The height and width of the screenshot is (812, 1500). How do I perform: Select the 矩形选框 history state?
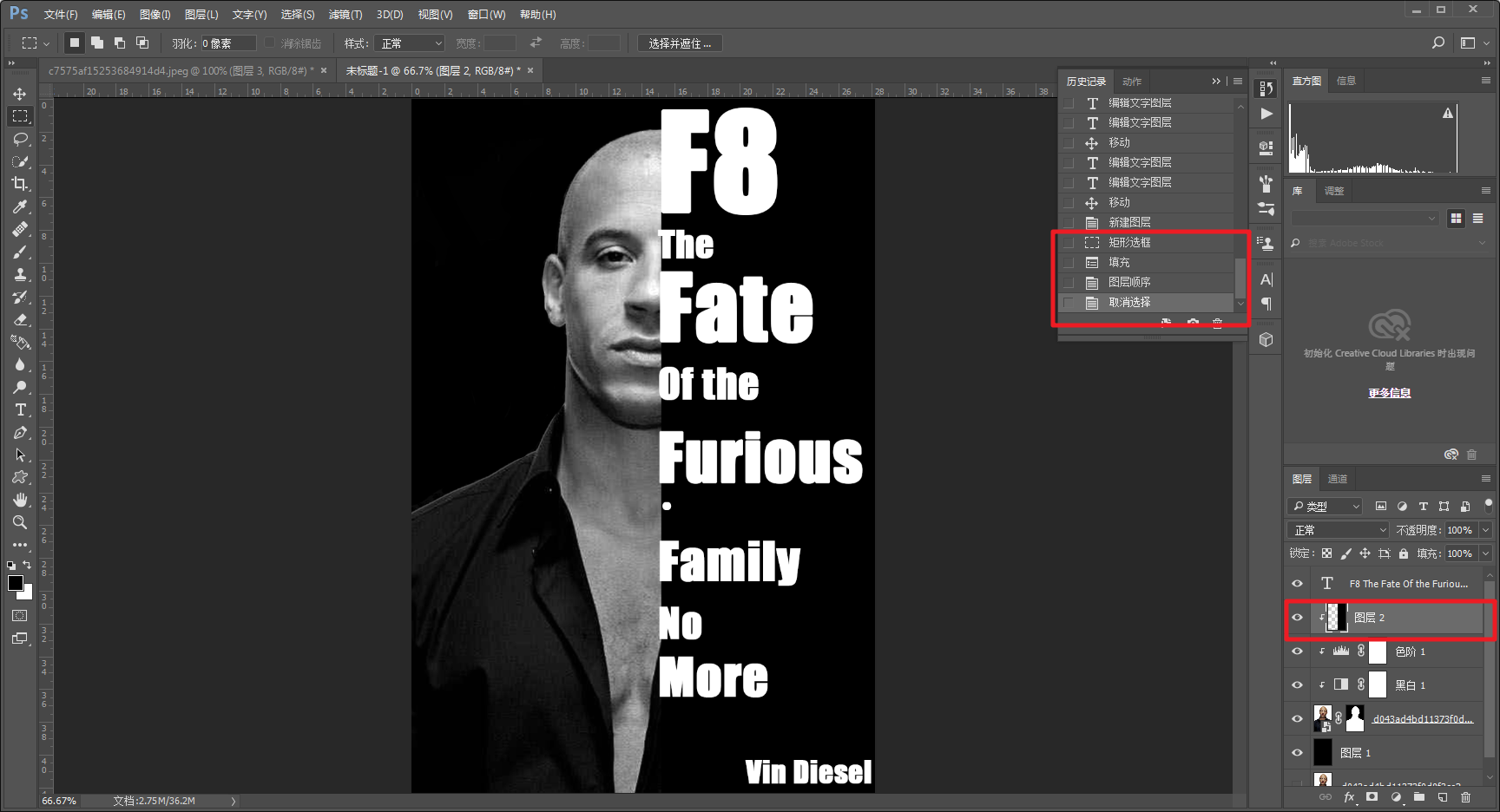click(x=1147, y=243)
